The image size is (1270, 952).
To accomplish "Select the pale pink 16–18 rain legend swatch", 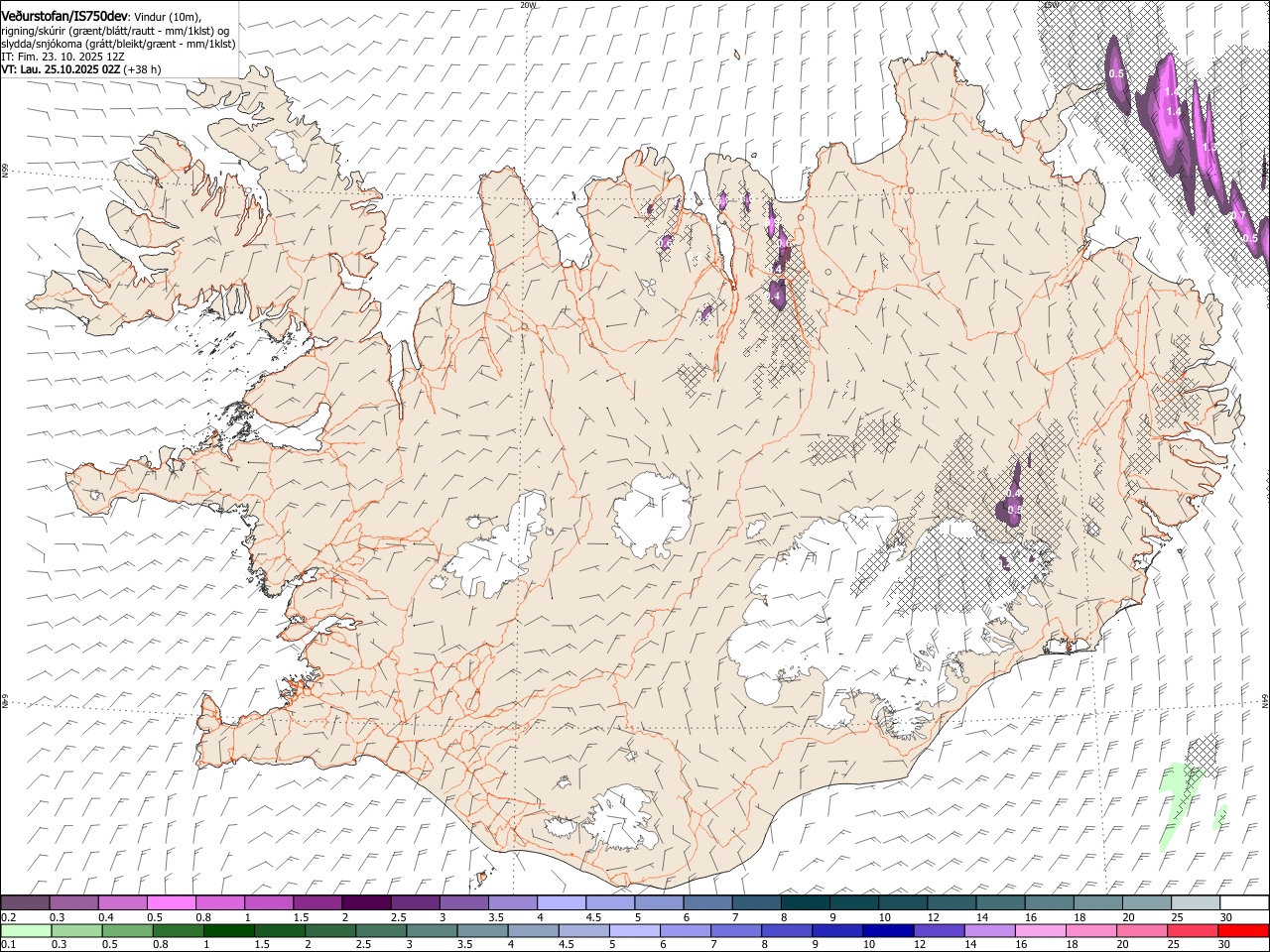I will coord(1040,930).
